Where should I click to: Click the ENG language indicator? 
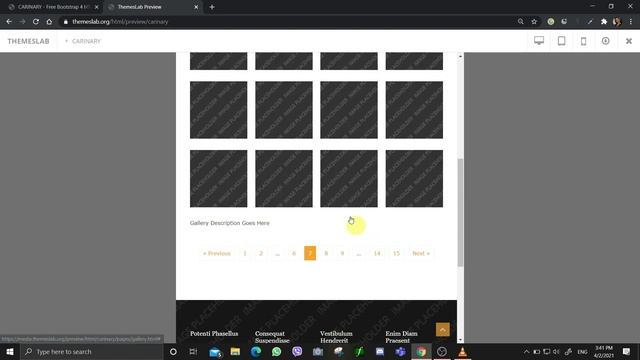[x=582, y=351]
